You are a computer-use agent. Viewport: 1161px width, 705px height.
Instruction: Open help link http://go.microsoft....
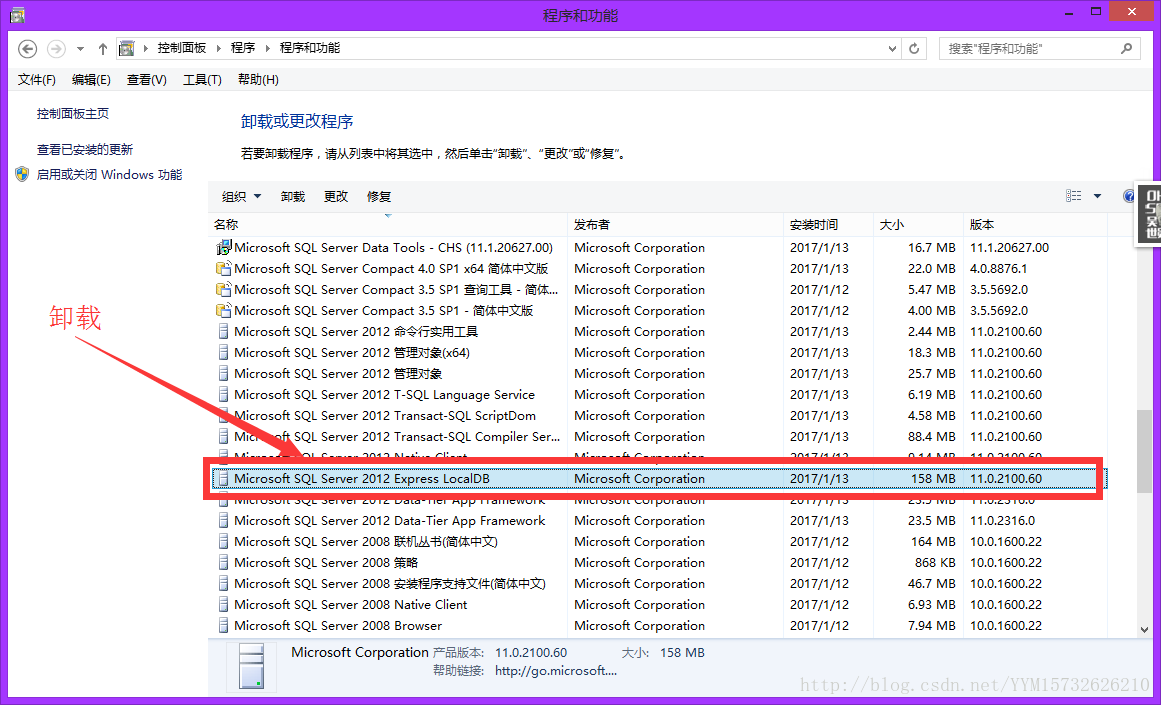point(555,670)
